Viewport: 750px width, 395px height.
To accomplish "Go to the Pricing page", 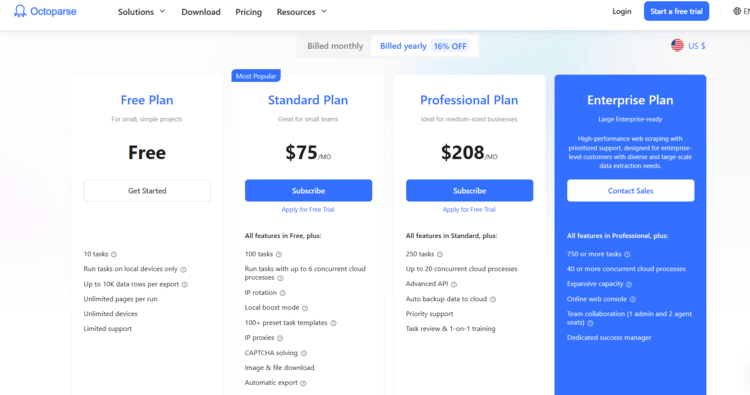I will [x=249, y=12].
